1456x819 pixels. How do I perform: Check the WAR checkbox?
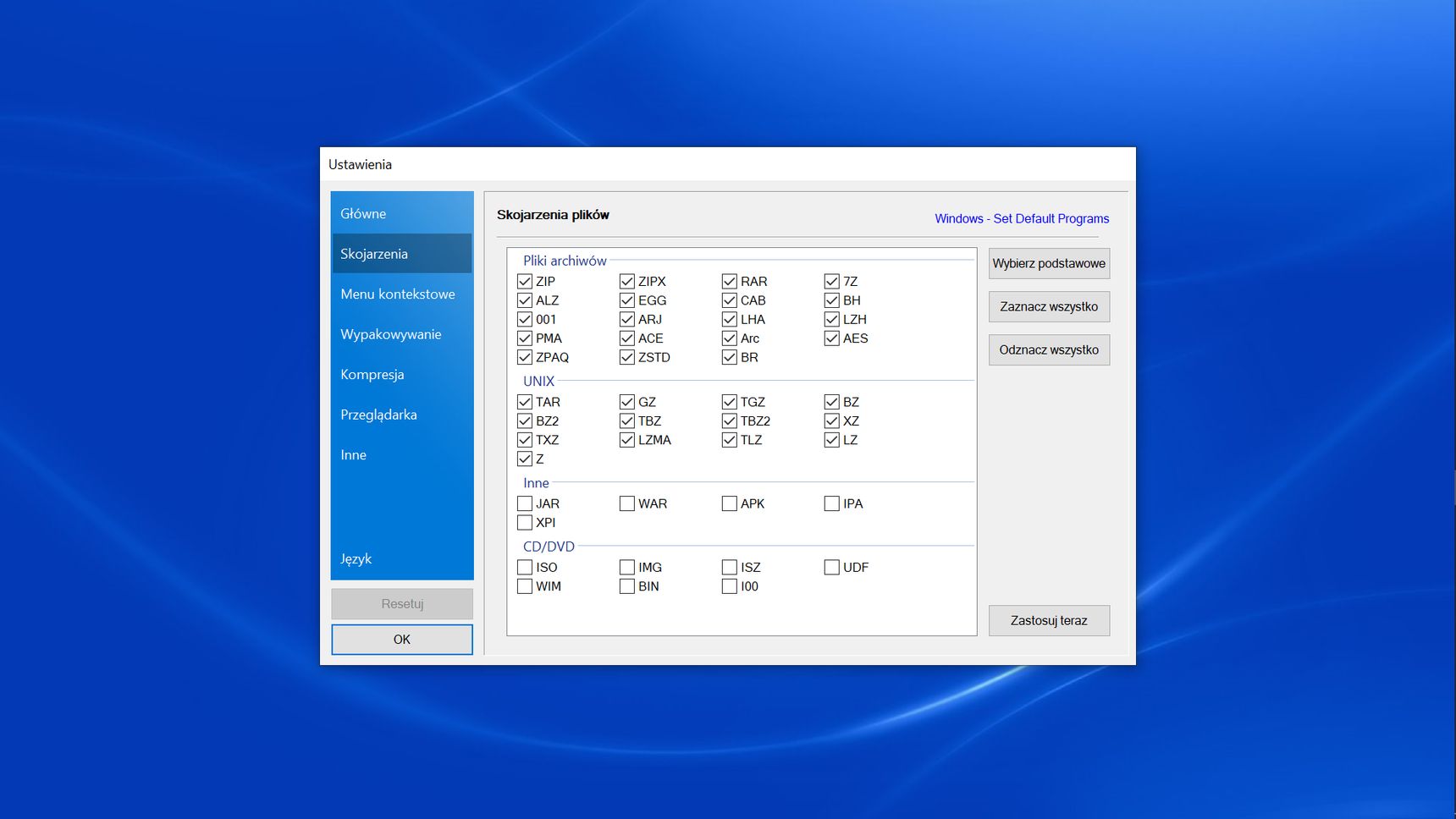627,503
